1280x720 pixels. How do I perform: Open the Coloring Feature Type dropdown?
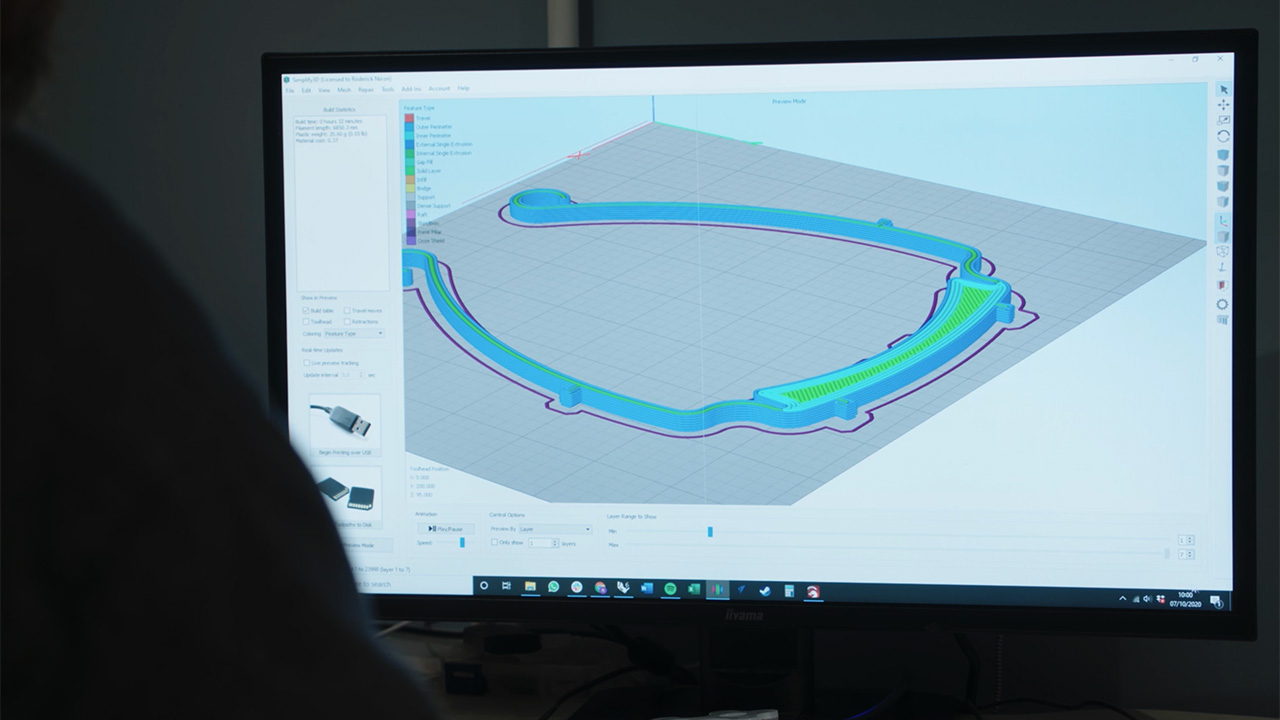(x=354, y=333)
